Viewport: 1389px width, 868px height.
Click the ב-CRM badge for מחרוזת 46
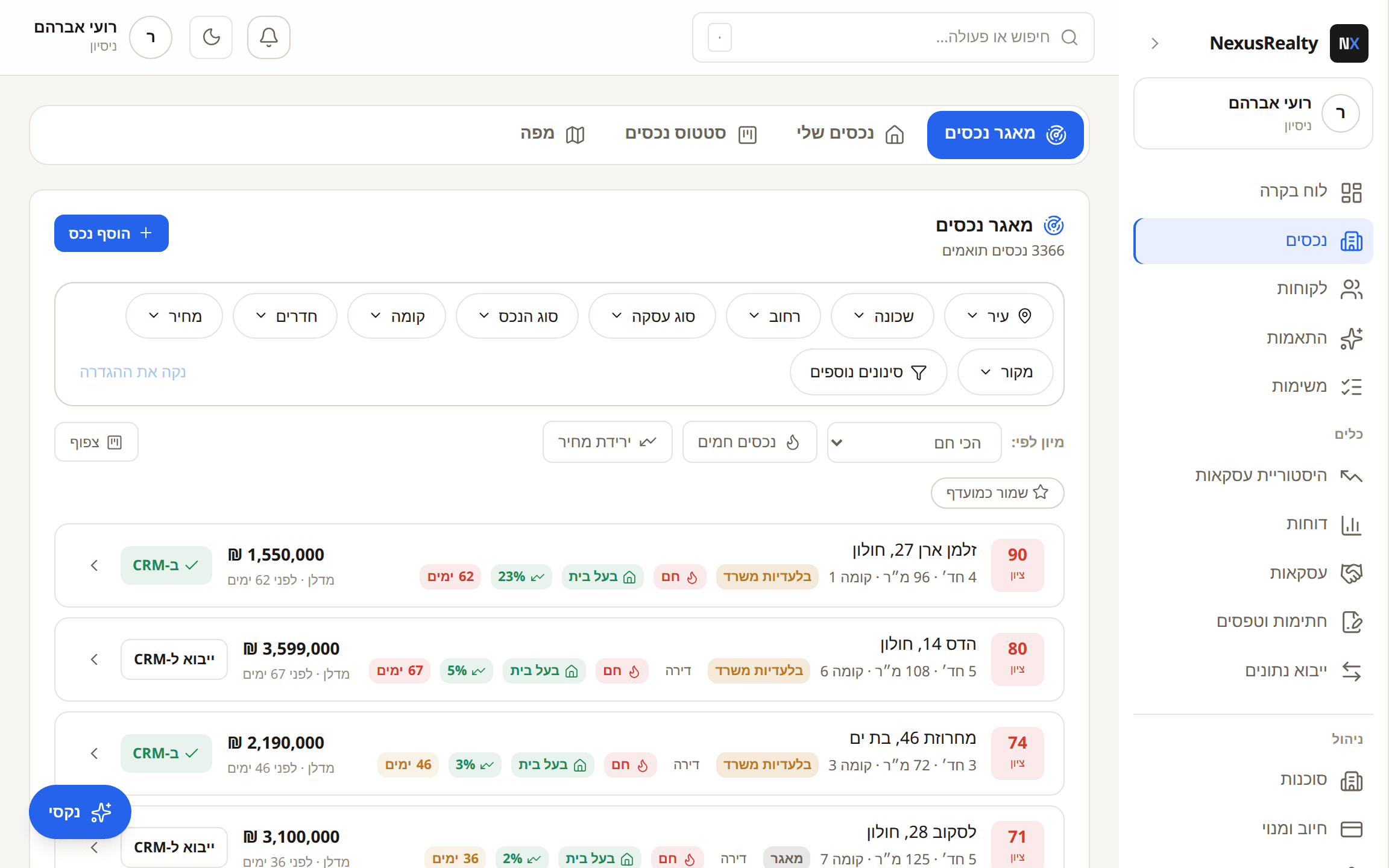[166, 753]
